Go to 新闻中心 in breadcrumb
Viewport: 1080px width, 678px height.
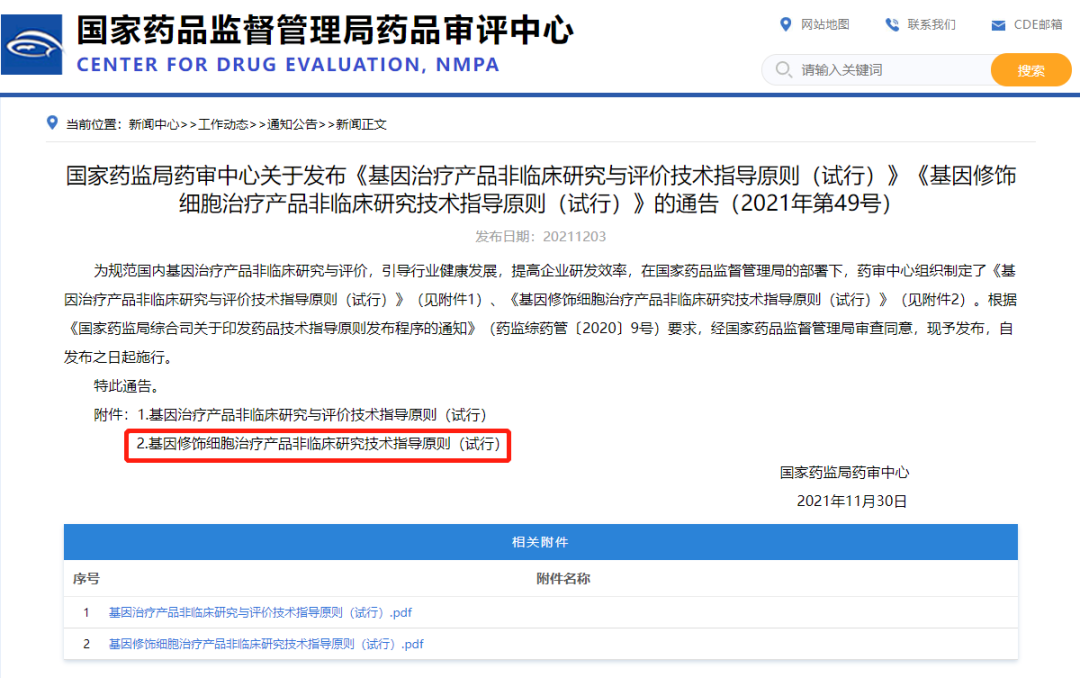pyautogui.click(x=154, y=124)
